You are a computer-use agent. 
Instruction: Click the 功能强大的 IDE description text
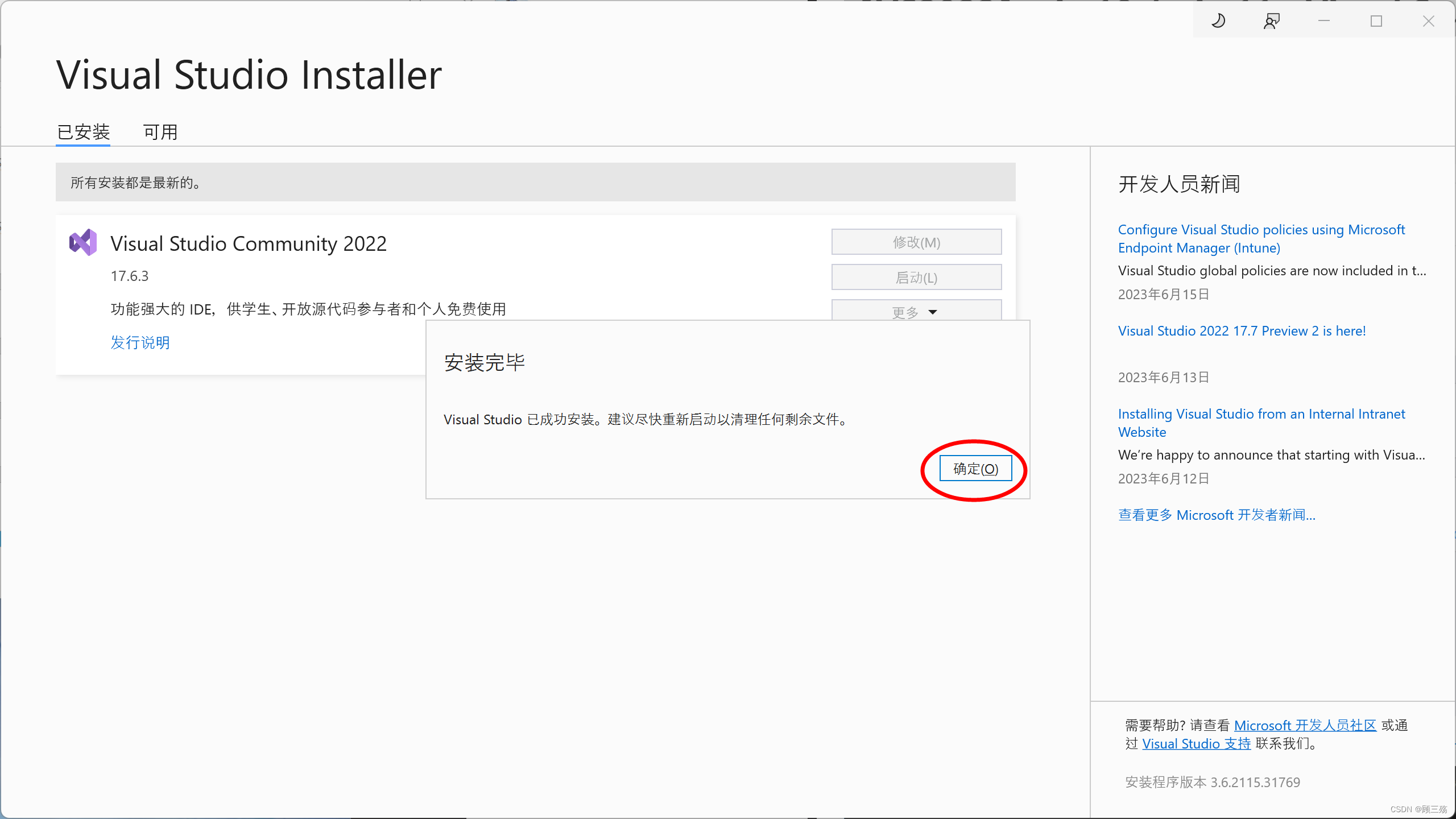(x=308, y=309)
